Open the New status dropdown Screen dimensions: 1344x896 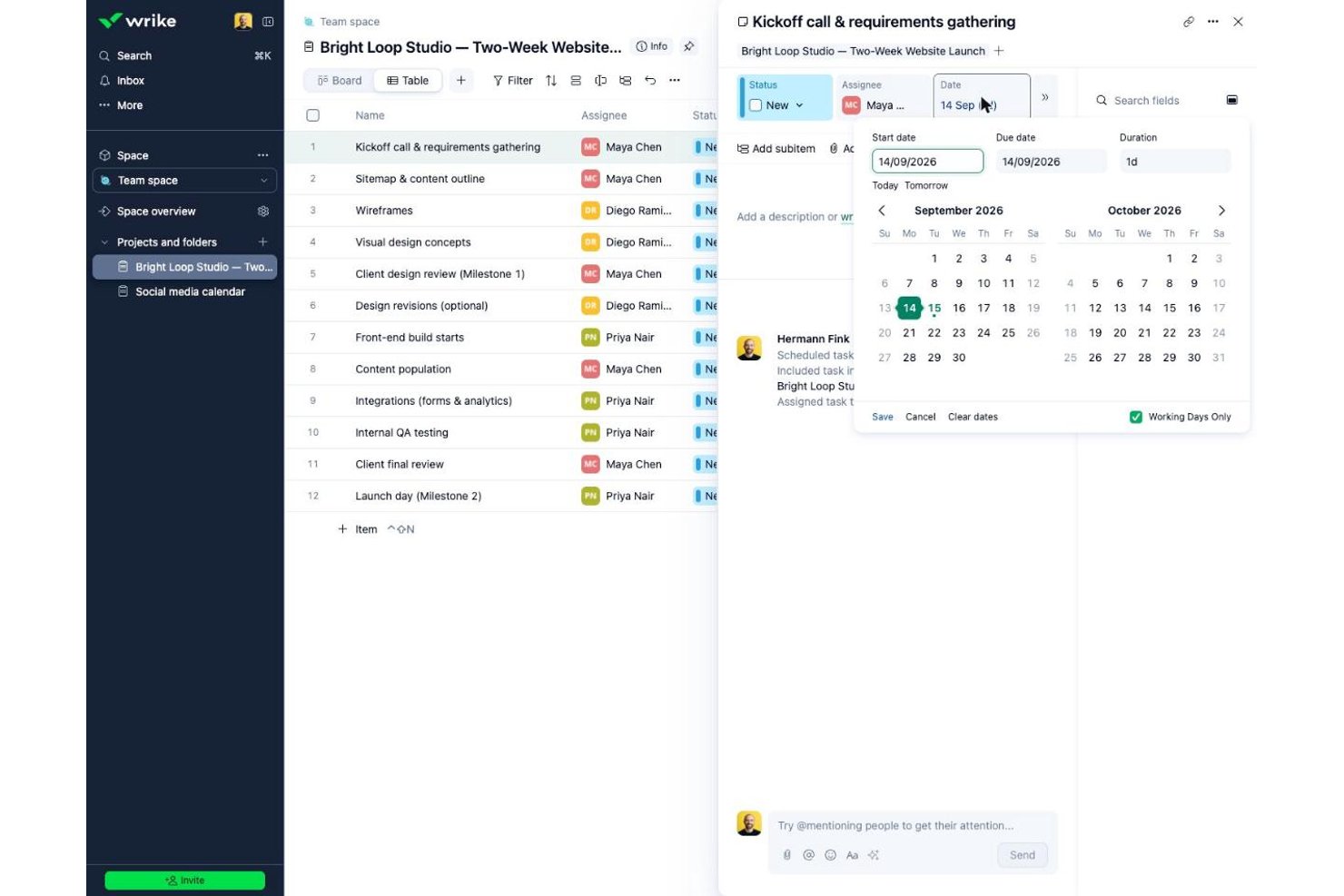(x=786, y=105)
